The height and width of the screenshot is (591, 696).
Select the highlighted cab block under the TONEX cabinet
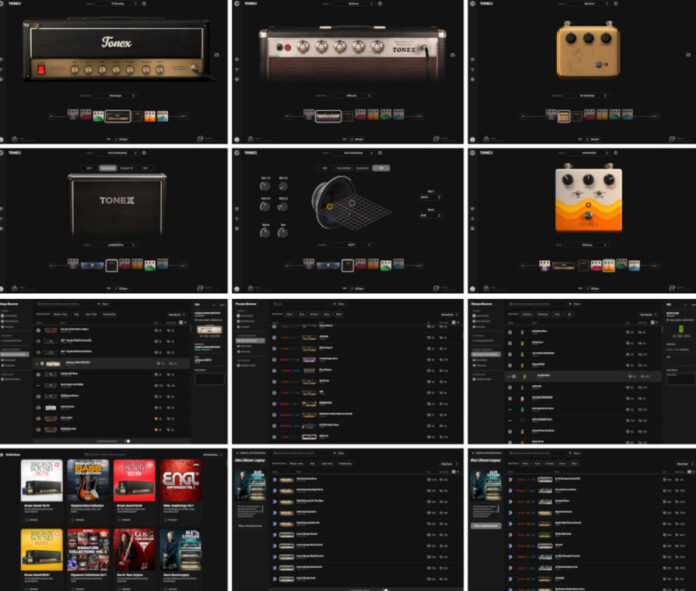point(111,266)
